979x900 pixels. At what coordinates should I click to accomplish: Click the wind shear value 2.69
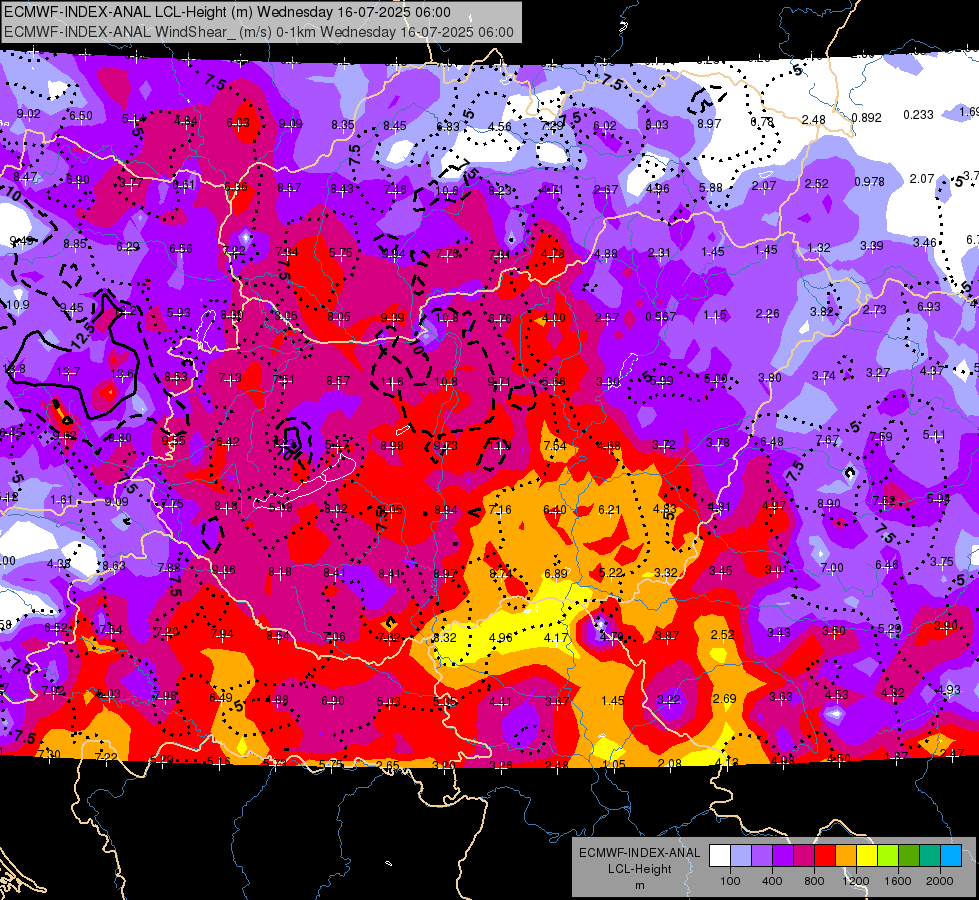click(x=724, y=698)
